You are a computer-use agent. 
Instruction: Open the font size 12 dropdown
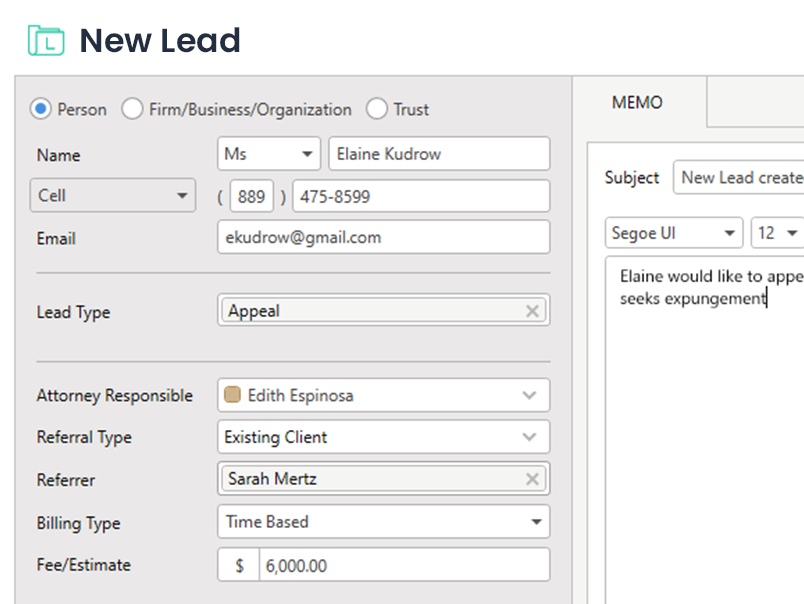coord(792,233)
